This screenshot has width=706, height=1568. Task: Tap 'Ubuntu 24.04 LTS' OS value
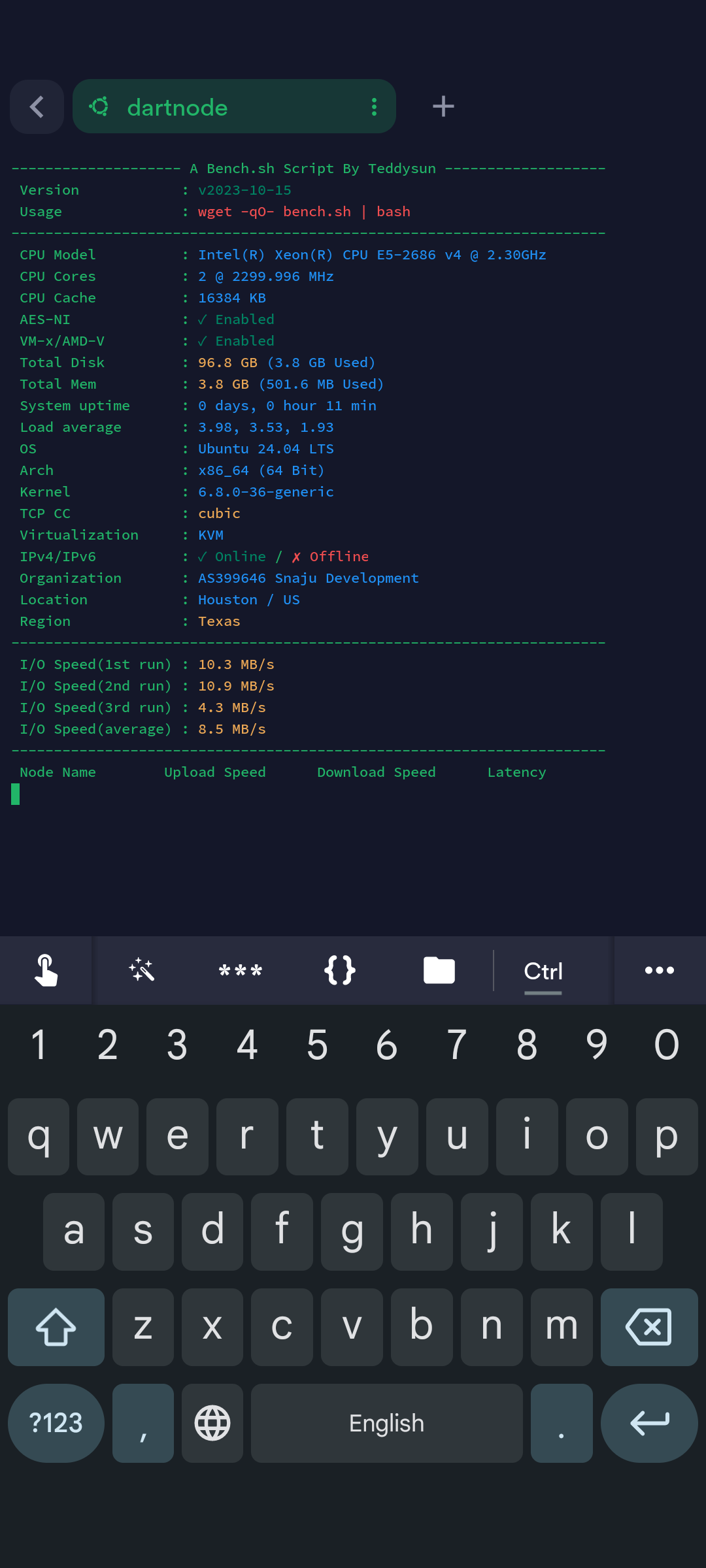(x=266, y=449)
